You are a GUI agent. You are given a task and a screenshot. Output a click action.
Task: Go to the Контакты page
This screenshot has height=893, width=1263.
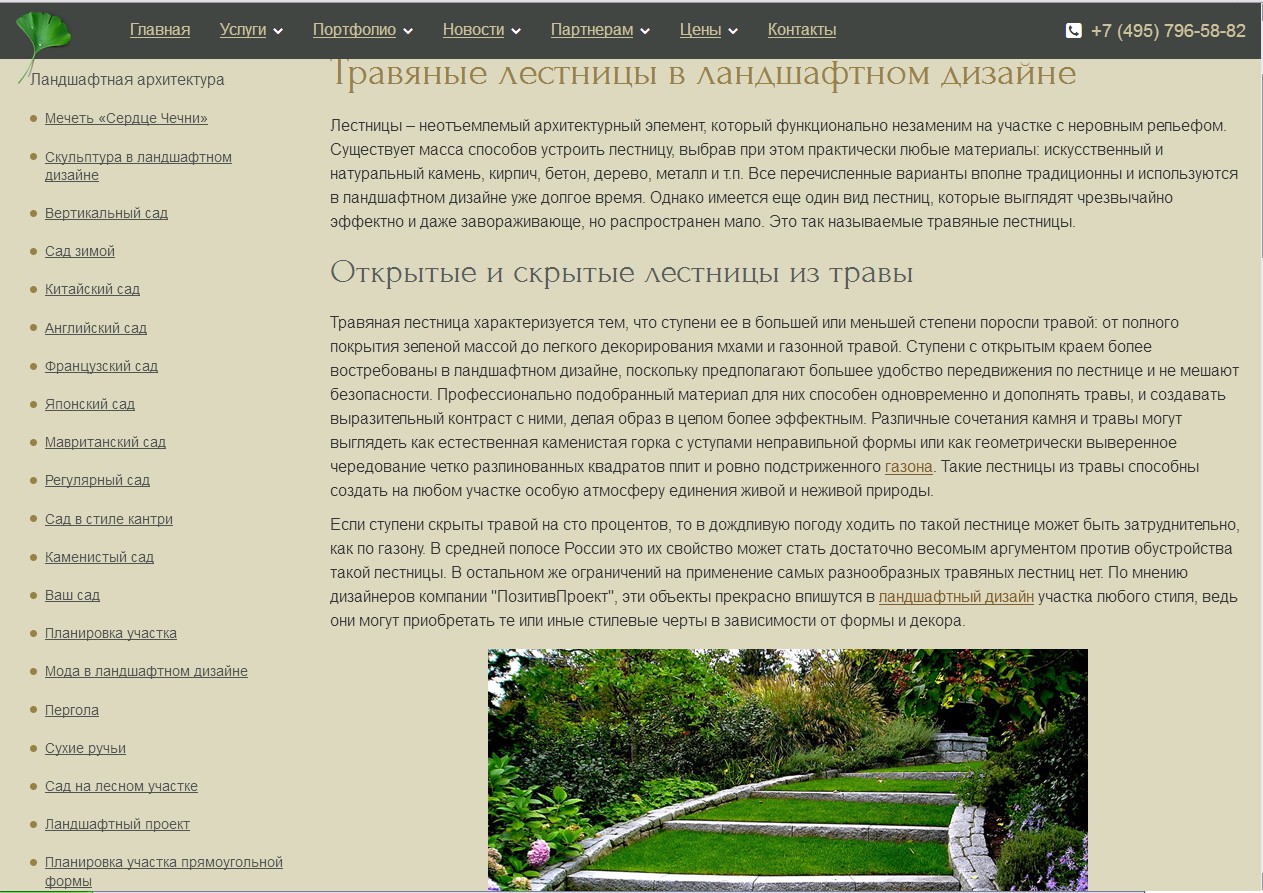802,30
